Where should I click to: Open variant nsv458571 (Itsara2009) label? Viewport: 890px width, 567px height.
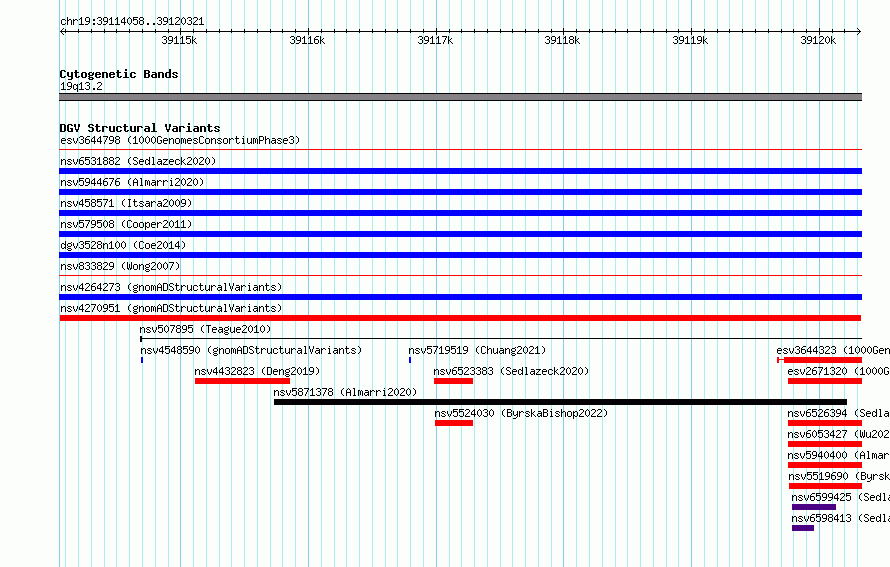(x=126, y=203)
